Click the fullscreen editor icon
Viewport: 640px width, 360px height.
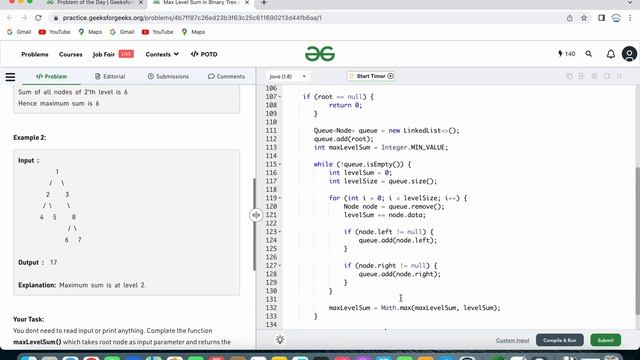tap(619, 76)
